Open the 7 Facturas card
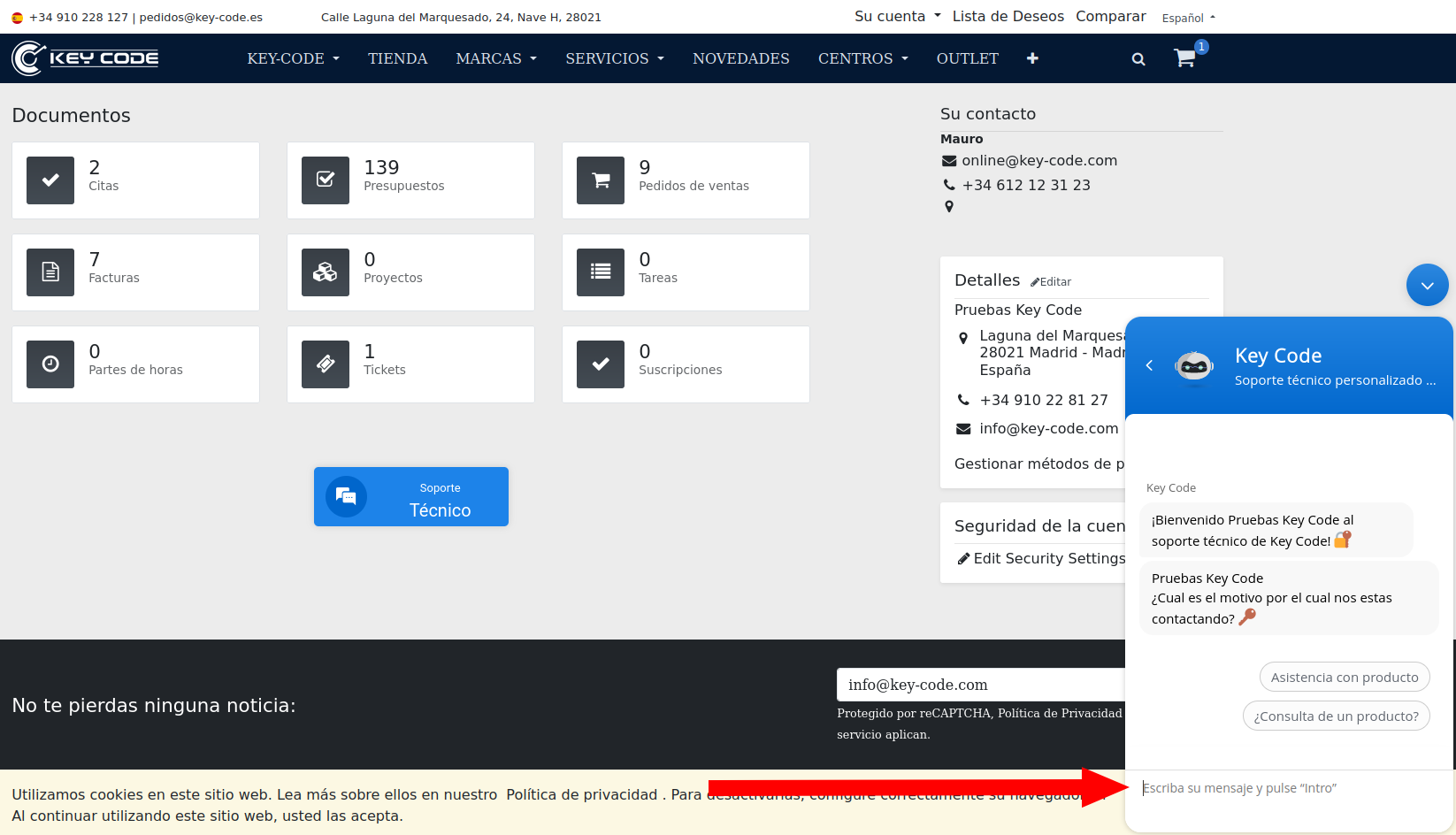Screen dimensions: 1456x835 pos(135,272)
